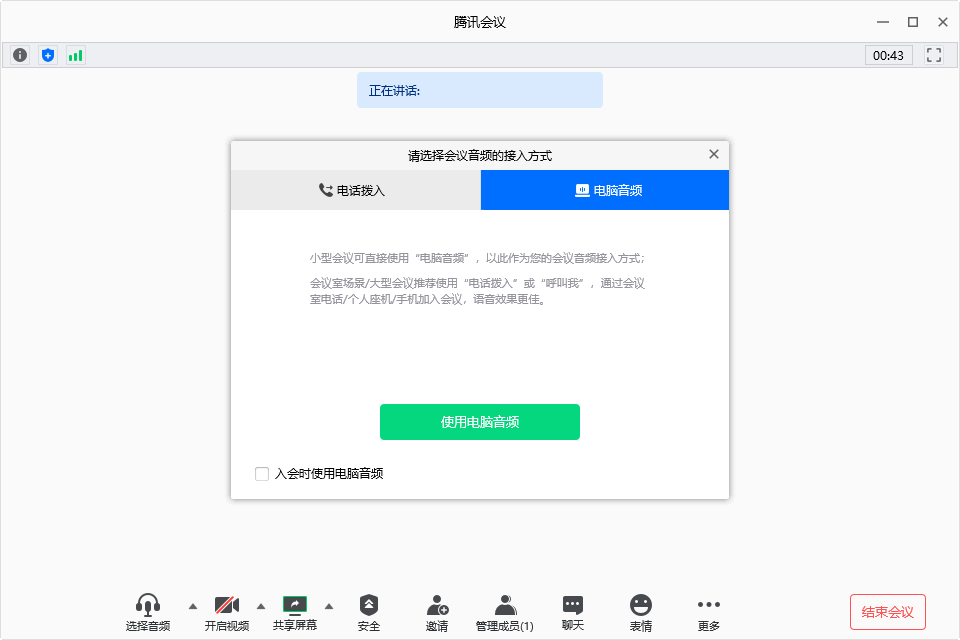Viewport: 960px width, 640px height.
Task: Start 共享屏幕 screen sharing
Action: pos(294,612)
